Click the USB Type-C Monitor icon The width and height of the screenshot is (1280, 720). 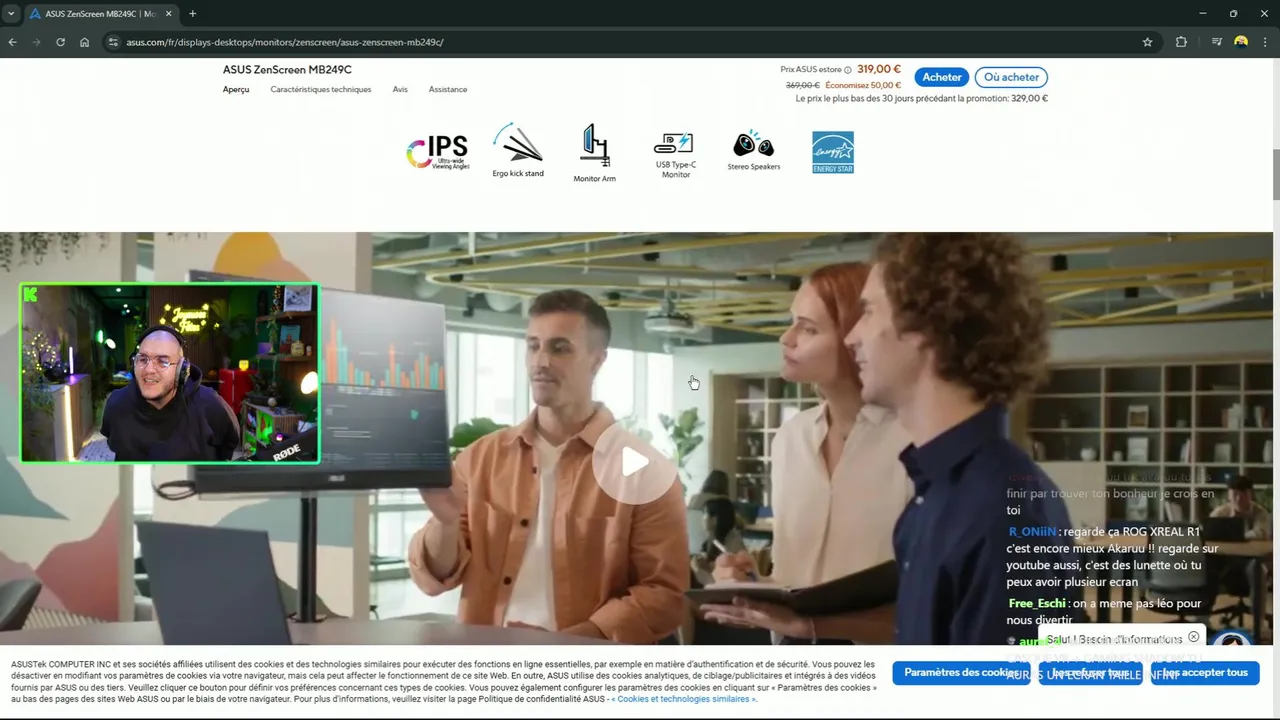(675, 155)
